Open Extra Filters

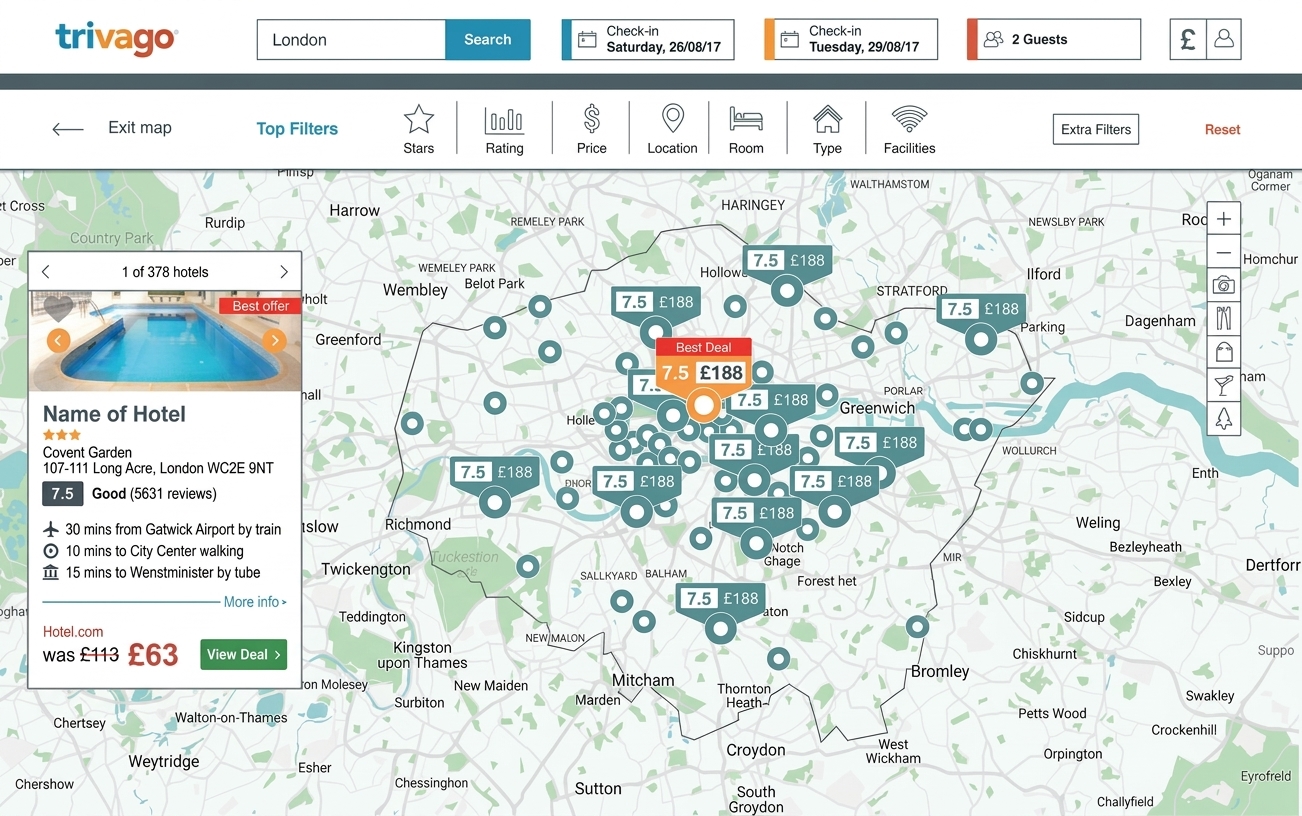[x=1096, y=129]
